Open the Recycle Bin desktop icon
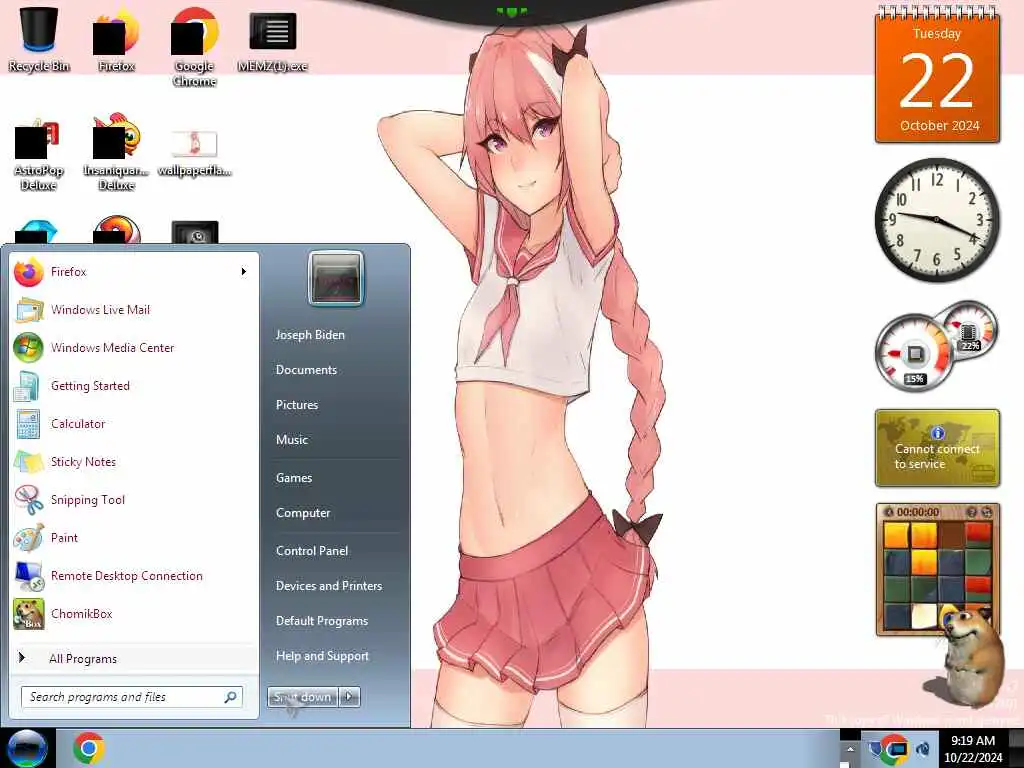 [39, 38]
